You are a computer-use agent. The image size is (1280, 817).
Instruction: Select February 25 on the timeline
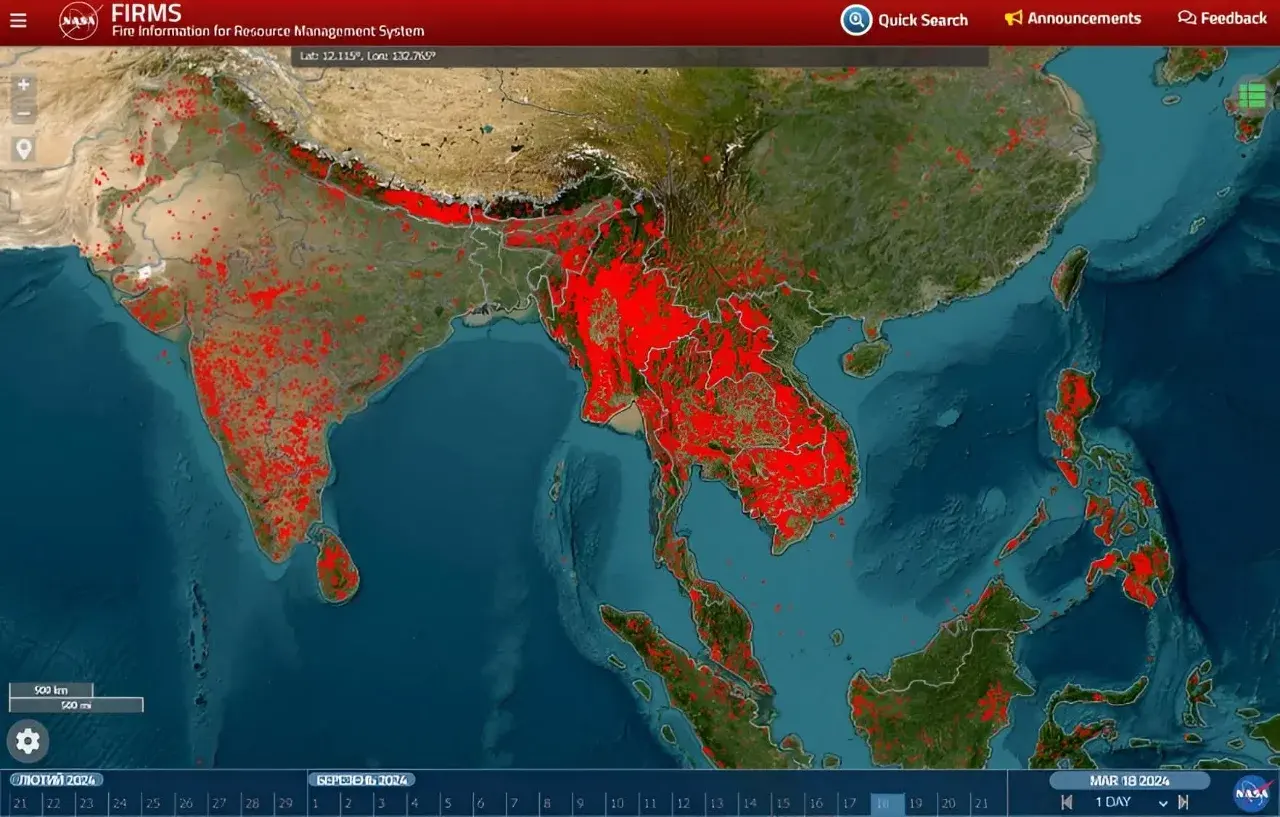[152, 803]
